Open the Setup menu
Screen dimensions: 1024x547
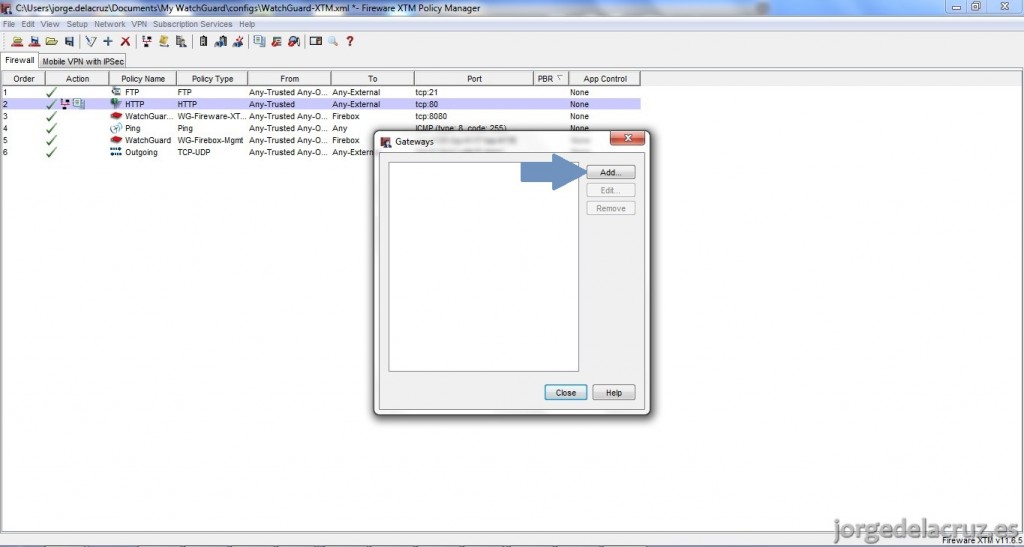77,24
